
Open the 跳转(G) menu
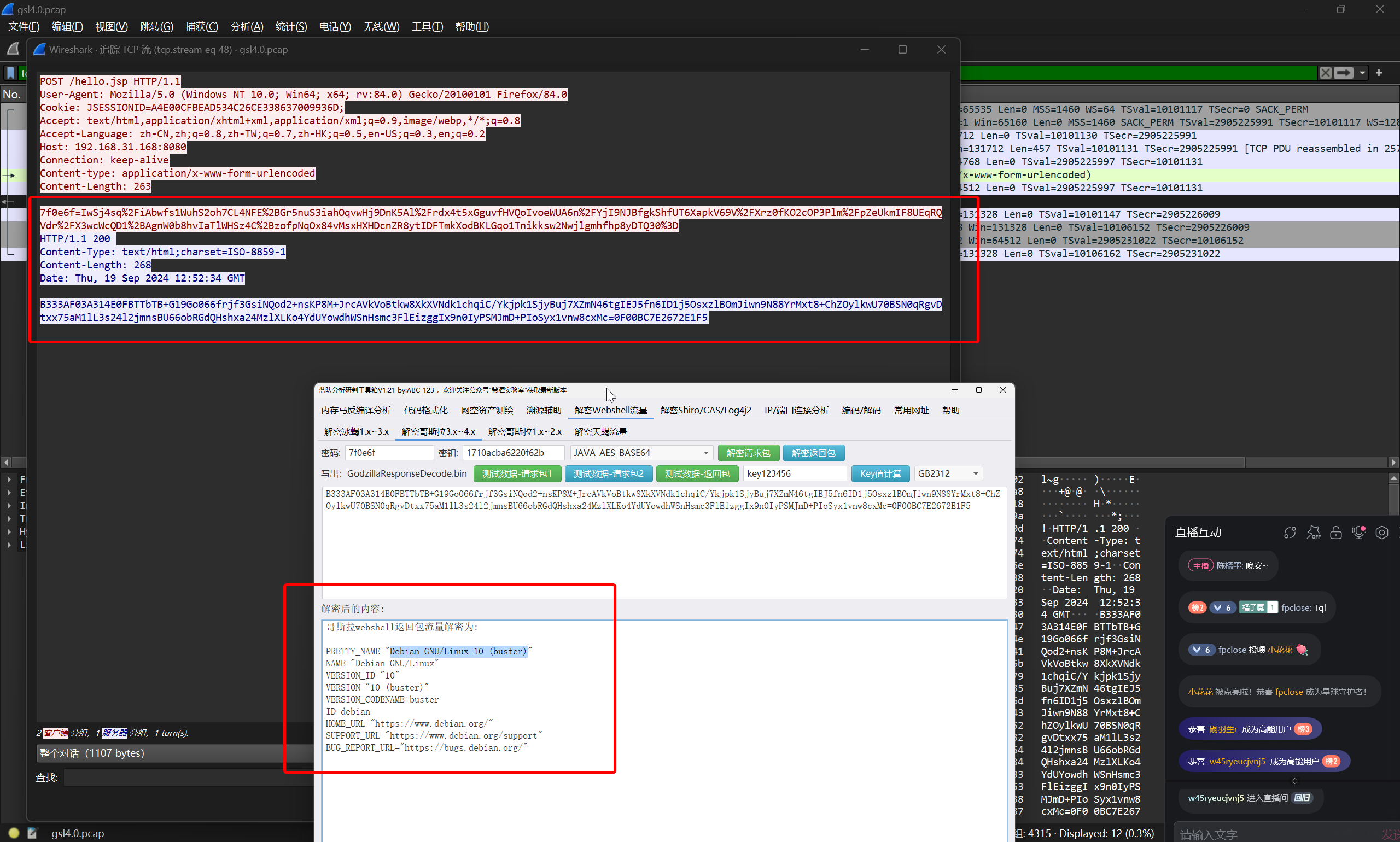click(x=156, y=27)
